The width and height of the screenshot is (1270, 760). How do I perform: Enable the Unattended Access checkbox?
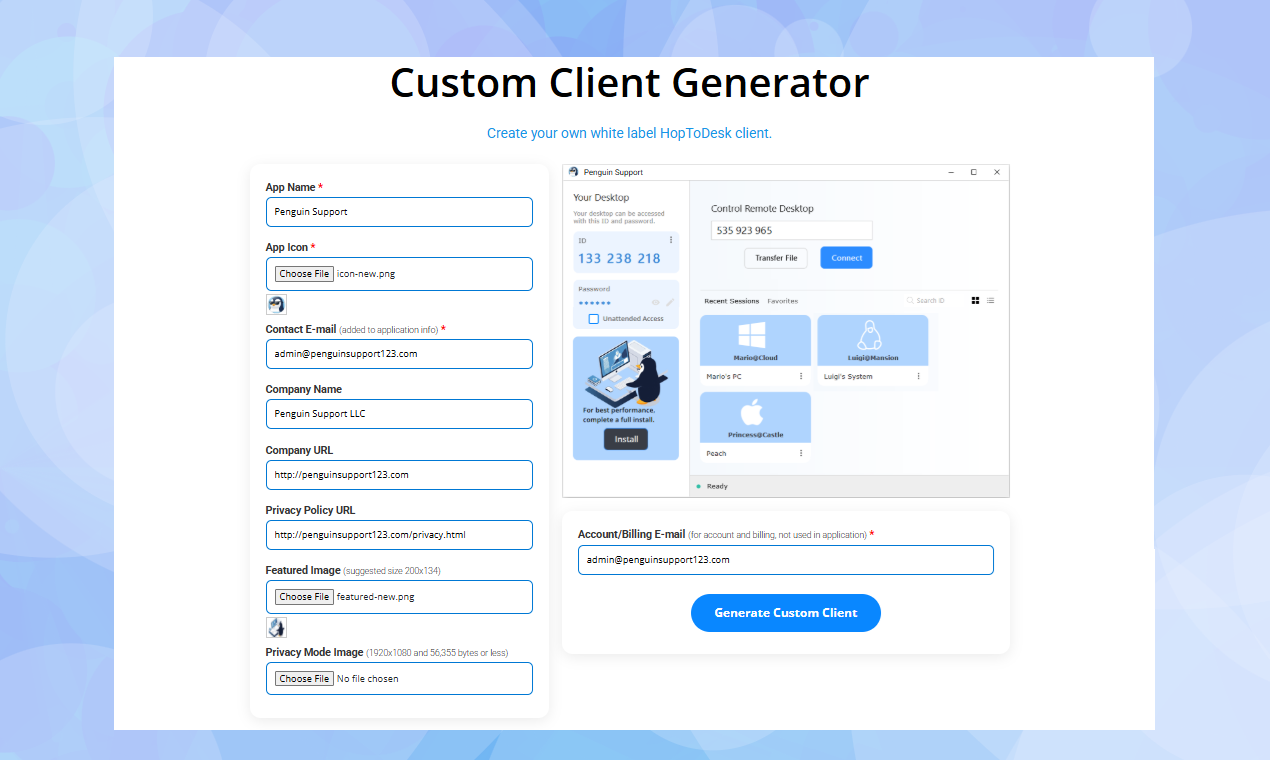pos(594,319)
